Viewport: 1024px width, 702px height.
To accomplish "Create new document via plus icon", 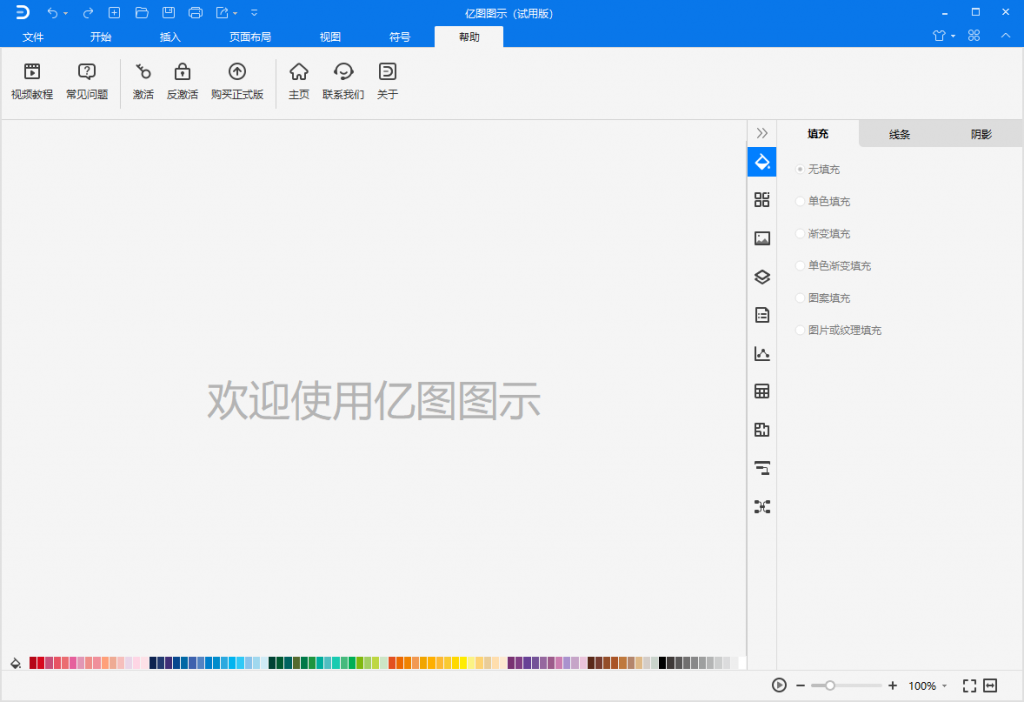I will click(114, 12).
